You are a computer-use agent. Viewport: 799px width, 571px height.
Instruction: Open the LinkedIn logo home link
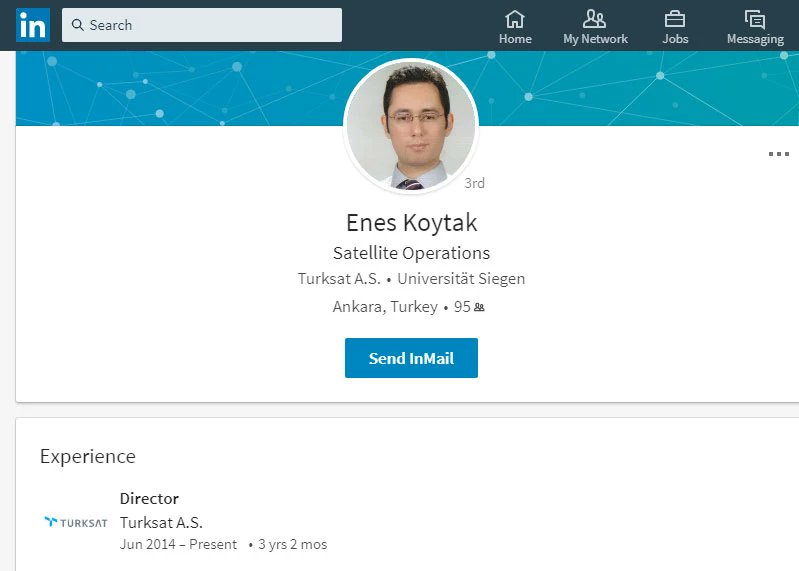33,25
